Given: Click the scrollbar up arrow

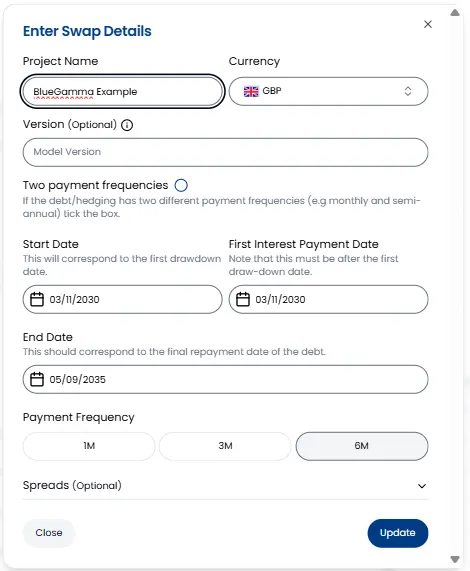Looking at the screenshot, I should (455, 13).
